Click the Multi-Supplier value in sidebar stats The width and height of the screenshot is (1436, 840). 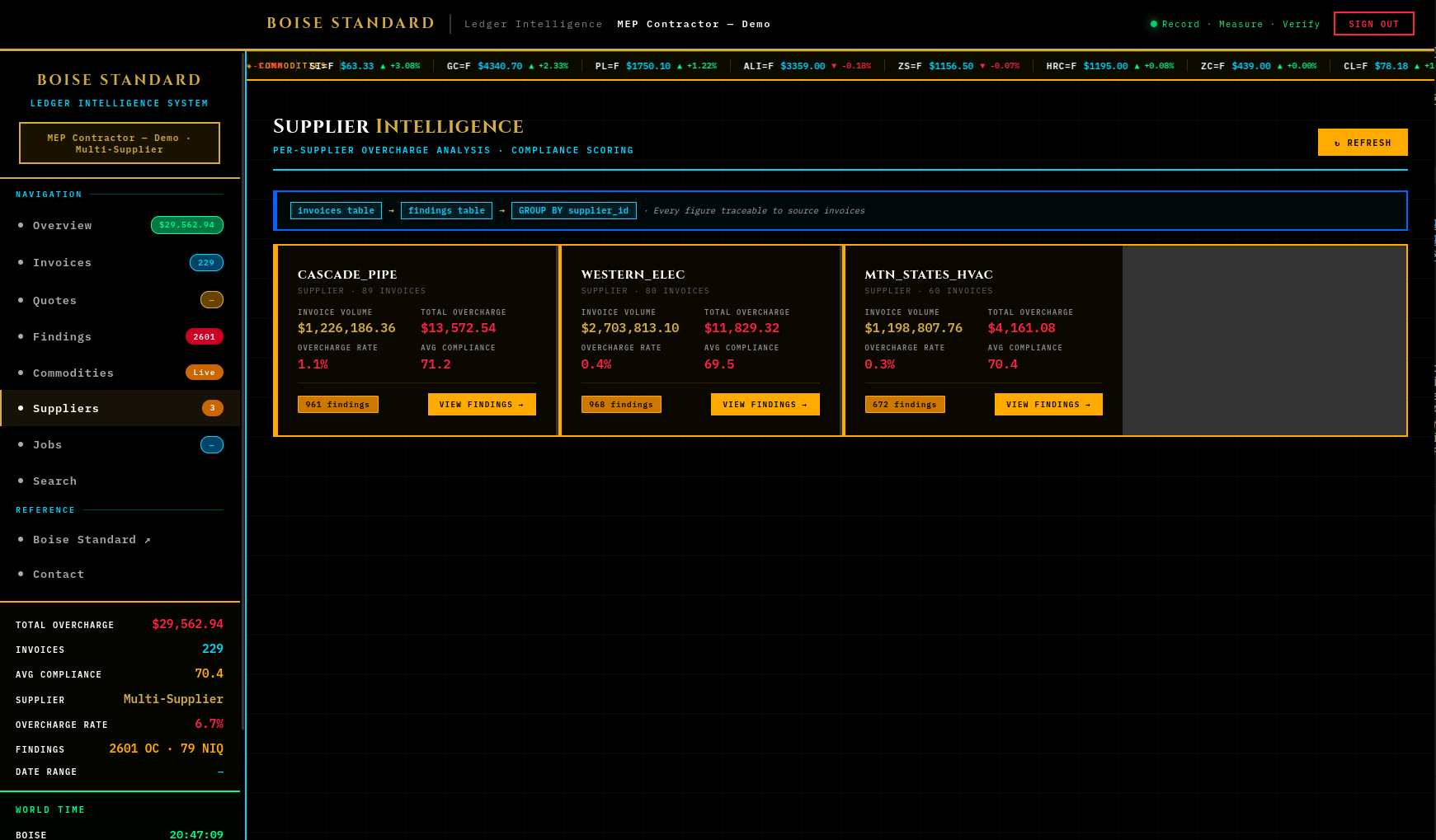coord(173,699)
